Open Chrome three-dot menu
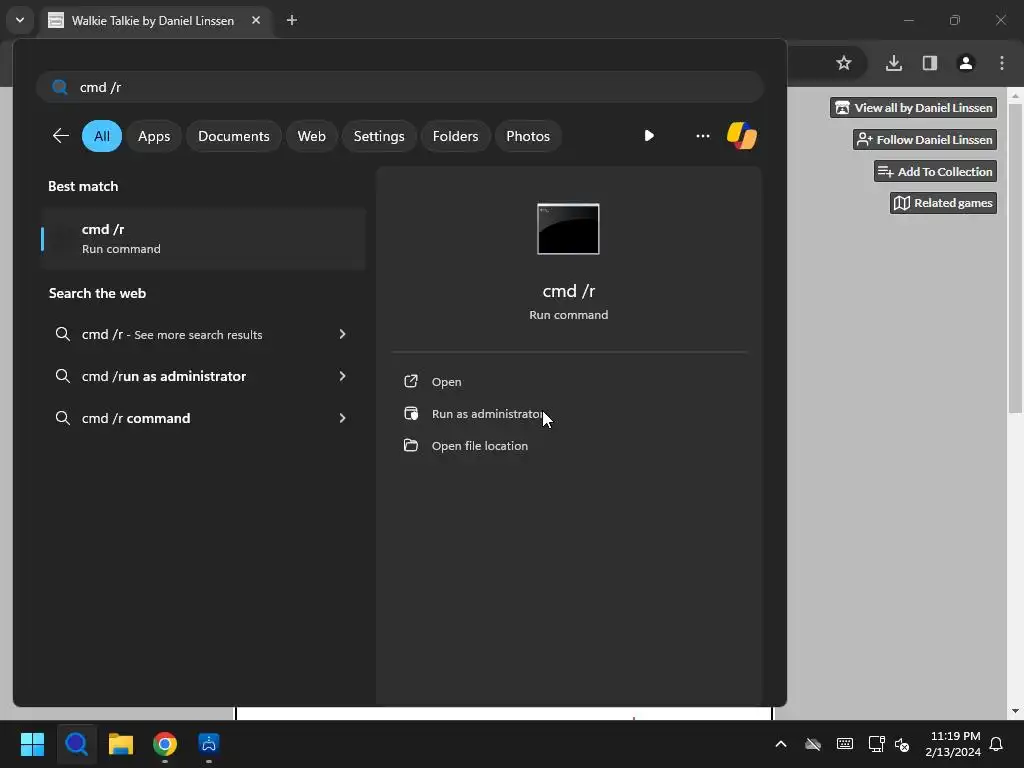The height and width of the screenshot is (768, 1024). coord(1002,63)
